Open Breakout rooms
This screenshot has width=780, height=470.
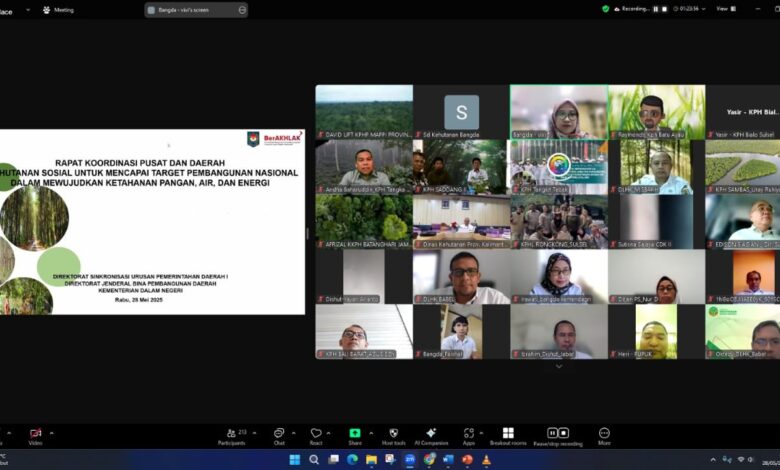click(x=508, y=434)
